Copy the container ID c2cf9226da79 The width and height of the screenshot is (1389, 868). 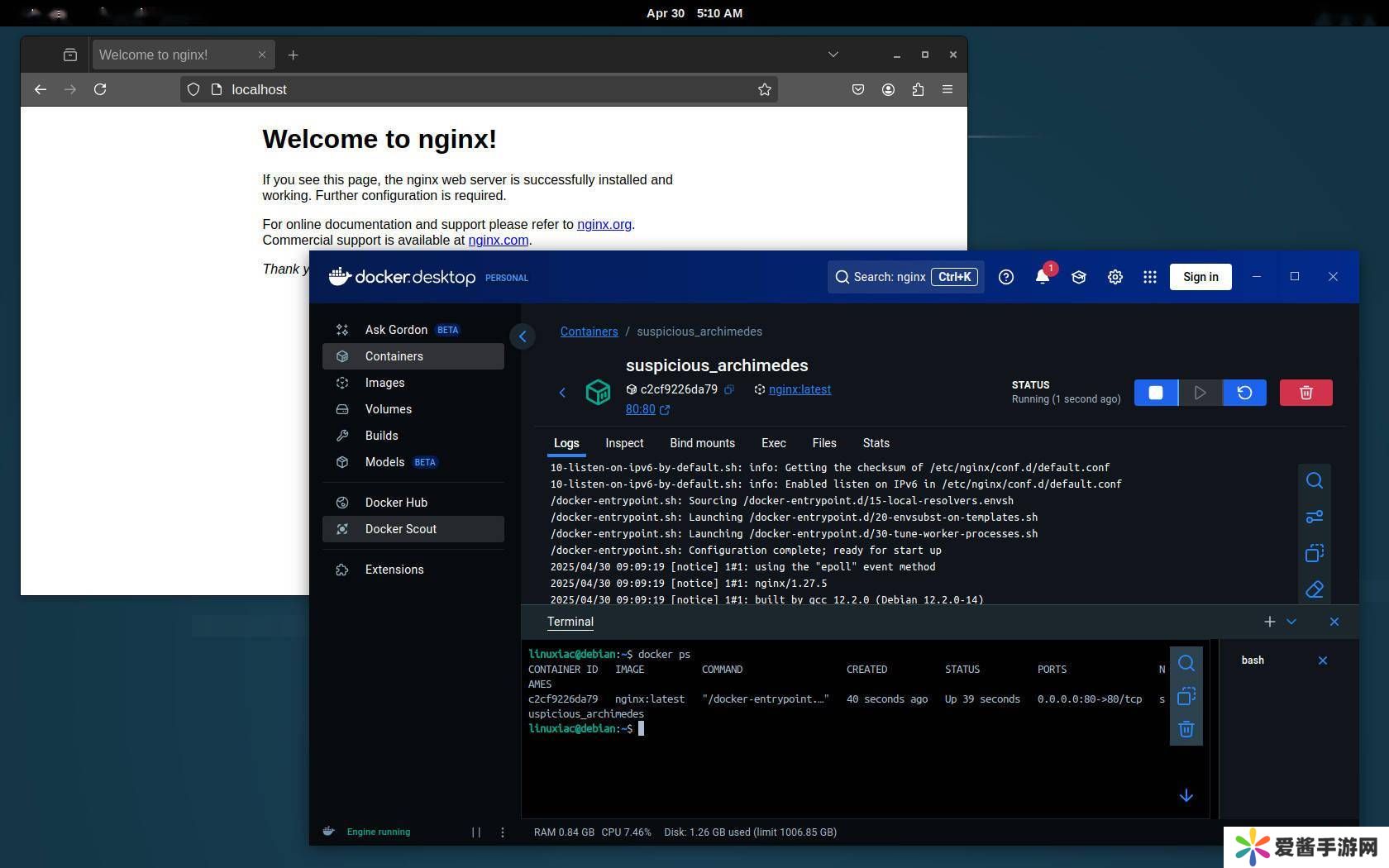tap(729, 390)
